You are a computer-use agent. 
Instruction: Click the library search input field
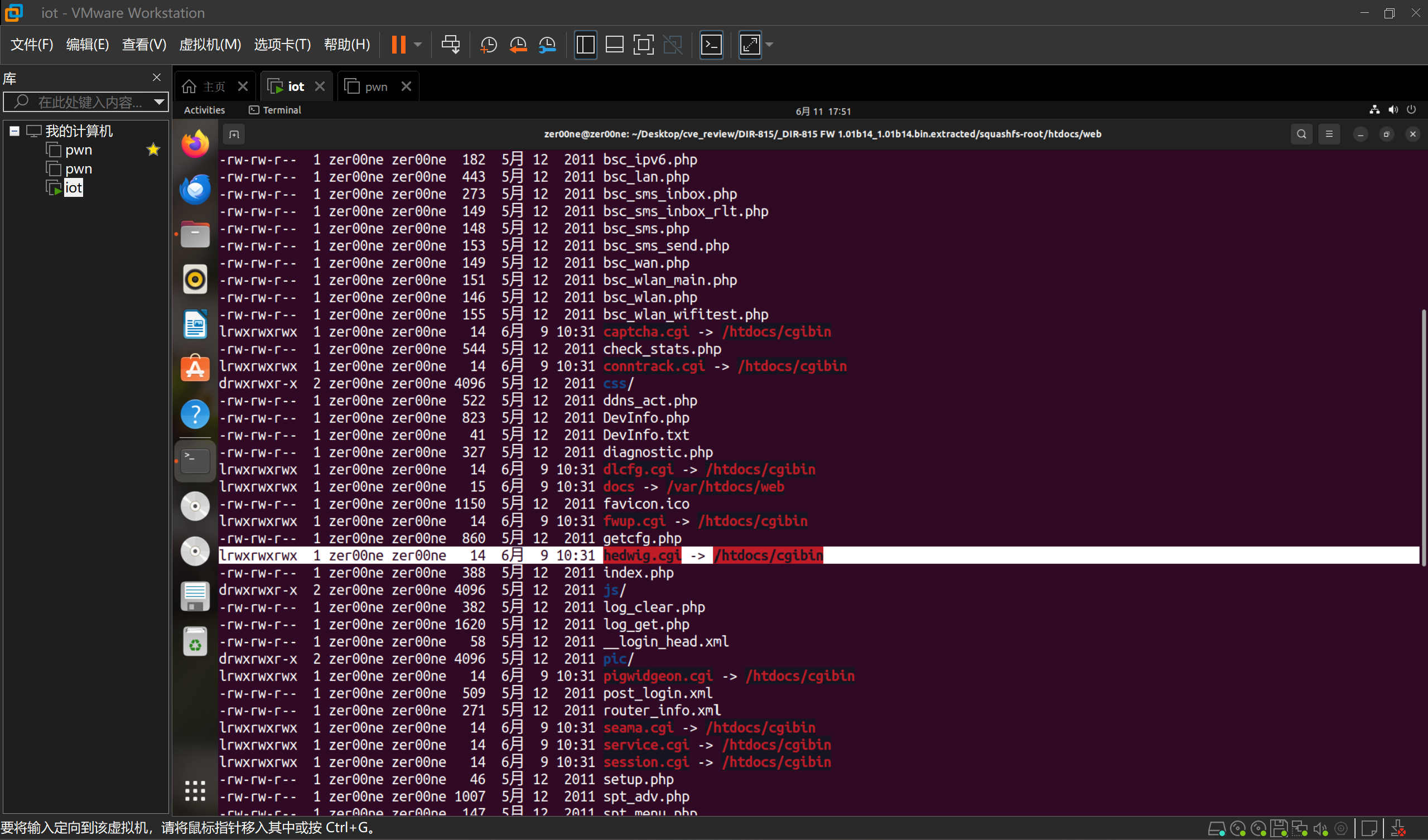[86, 102]
